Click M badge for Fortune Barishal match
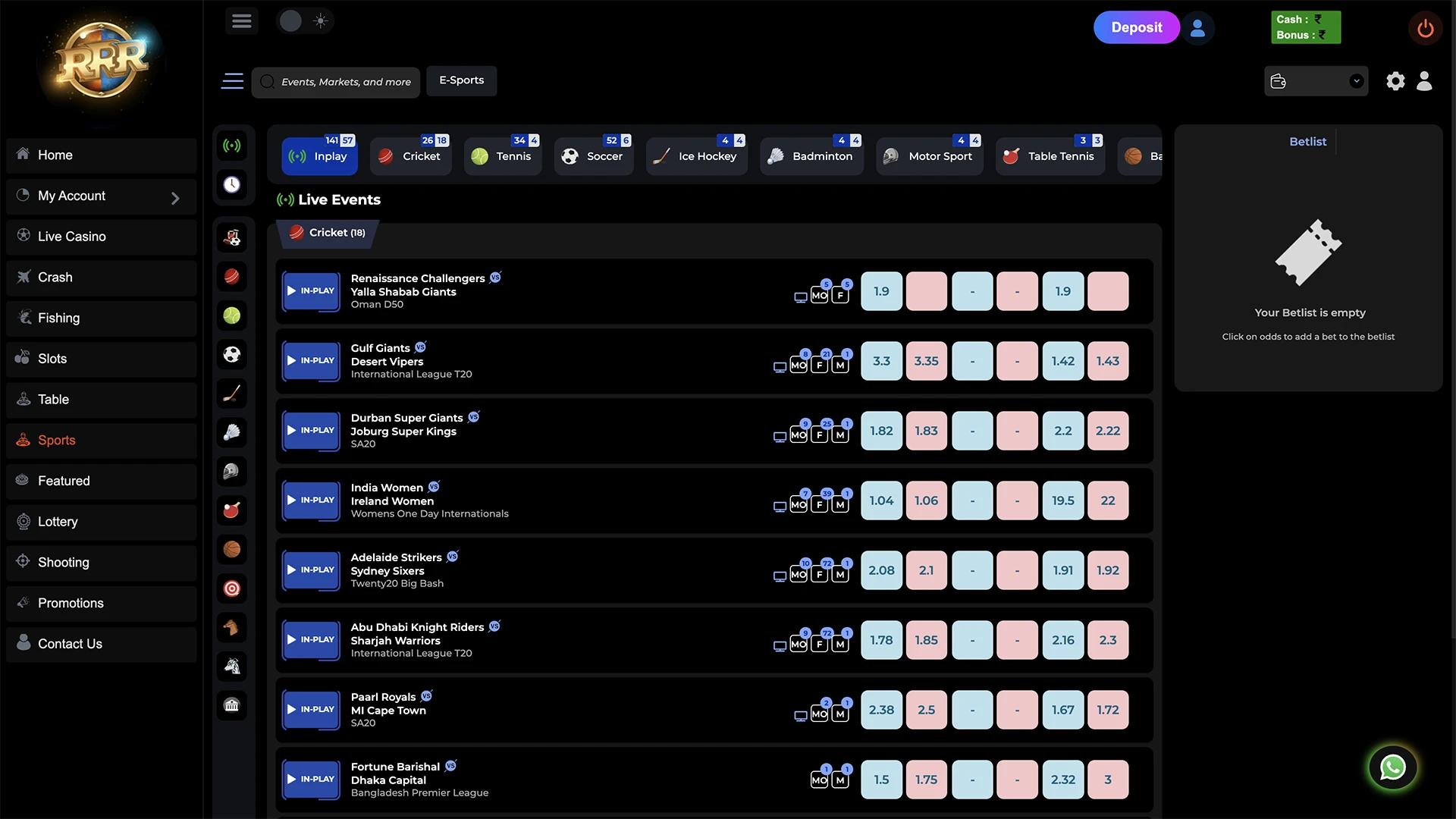The image size is (1456, 819). click(840, 780)
